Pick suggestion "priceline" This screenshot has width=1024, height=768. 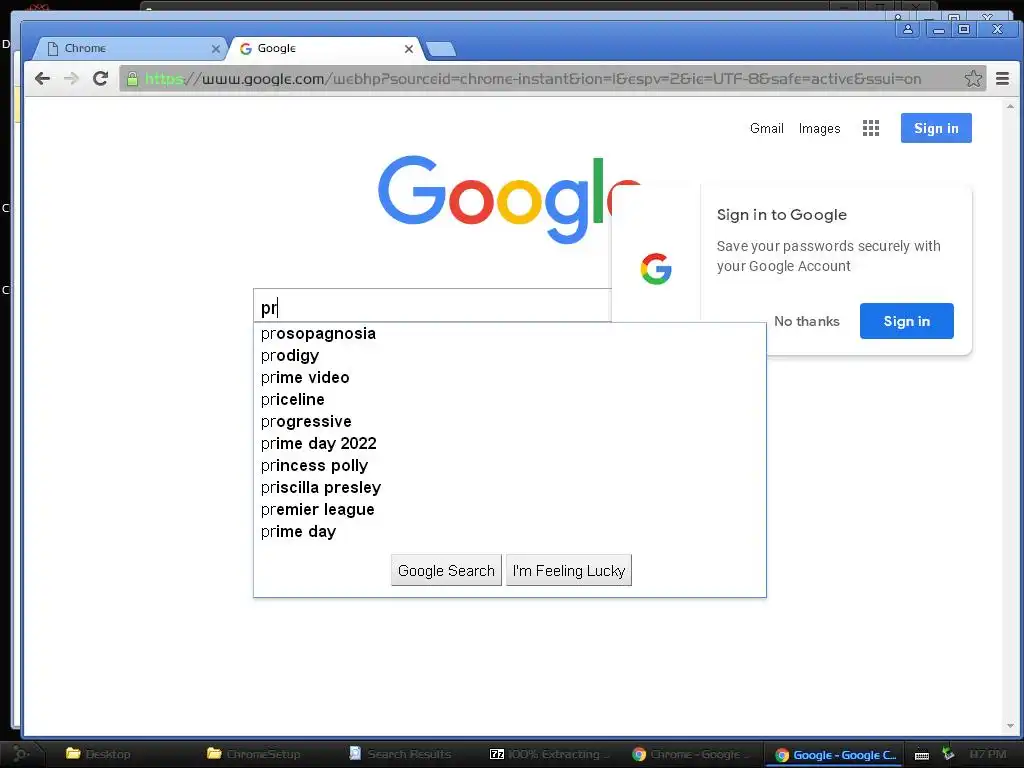click(x=509, y=400)
